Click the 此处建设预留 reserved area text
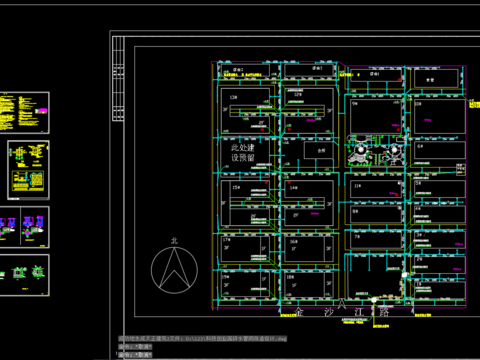This screenshot has width=480, height=360. (x=243, y=153)
